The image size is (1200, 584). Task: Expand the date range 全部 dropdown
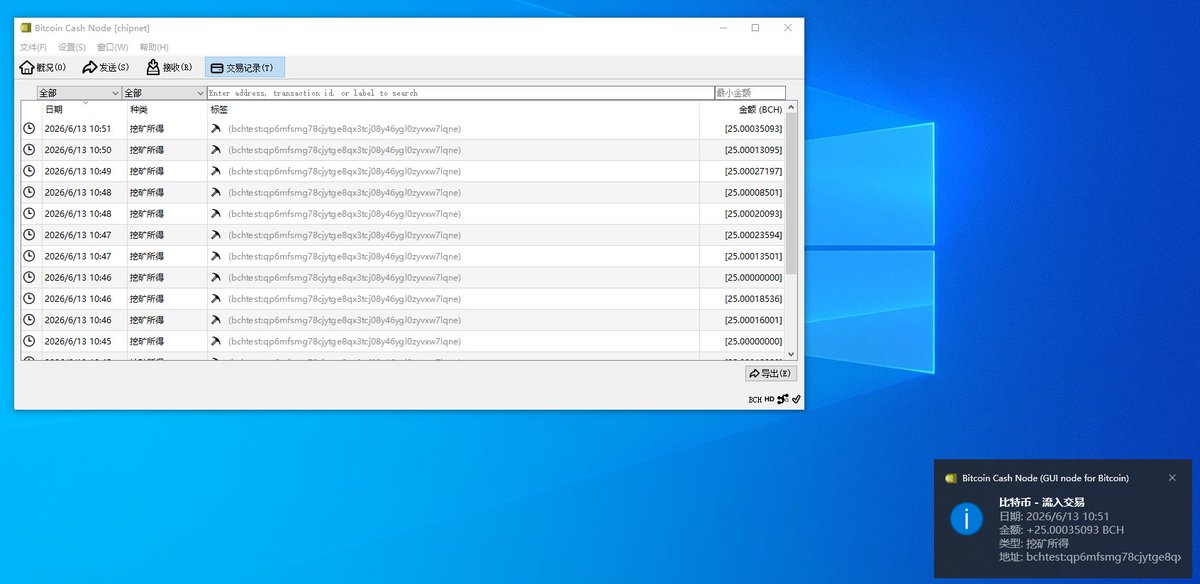point(79,93)
